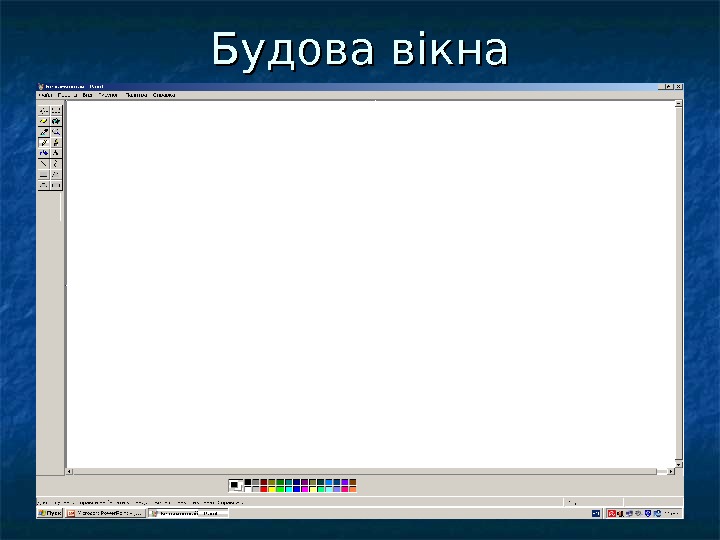Click the horizontal scrollbar left arrow
Image resolution: width=720 pixels, height=540 pixels.
pyautogui.click(x=69, y=472)
